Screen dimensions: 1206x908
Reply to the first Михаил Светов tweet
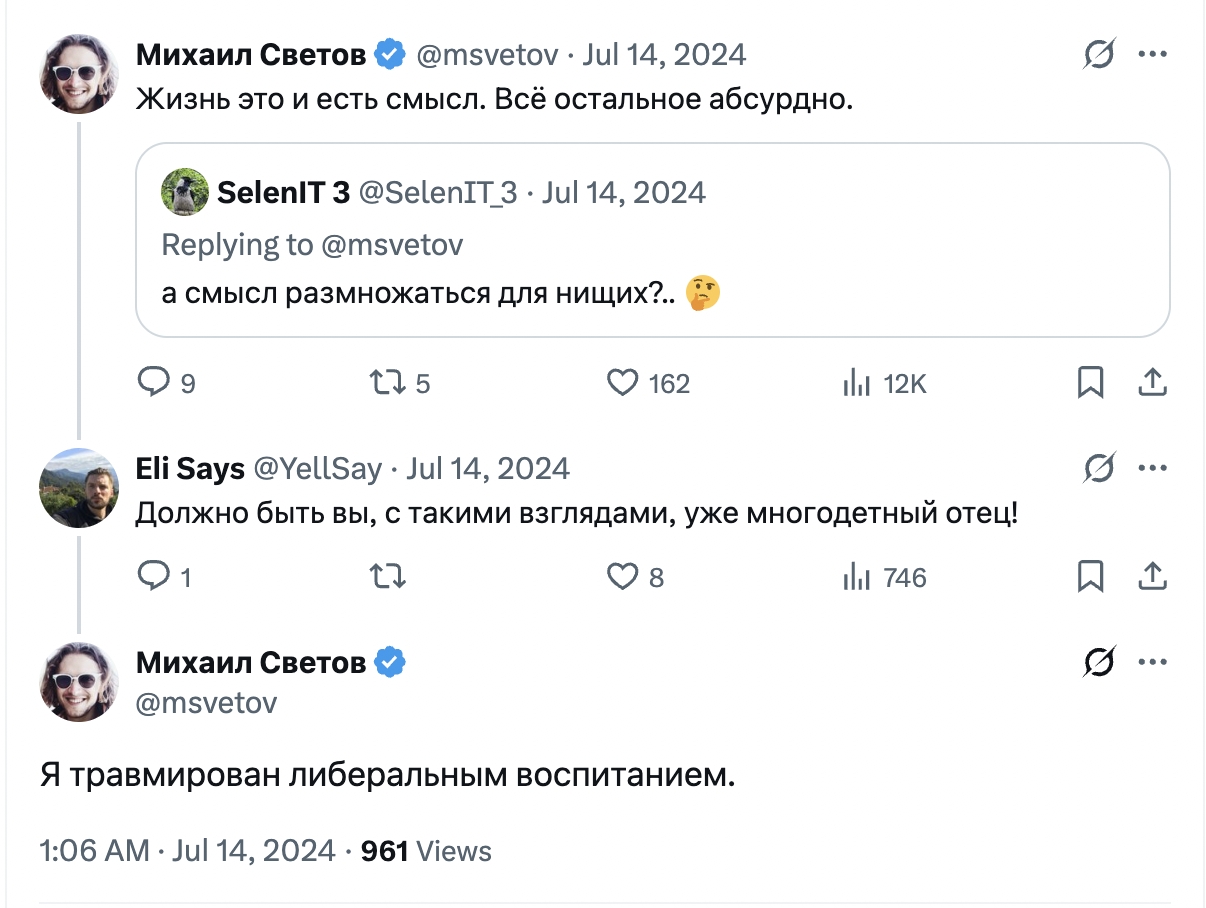tap(153, 382)
